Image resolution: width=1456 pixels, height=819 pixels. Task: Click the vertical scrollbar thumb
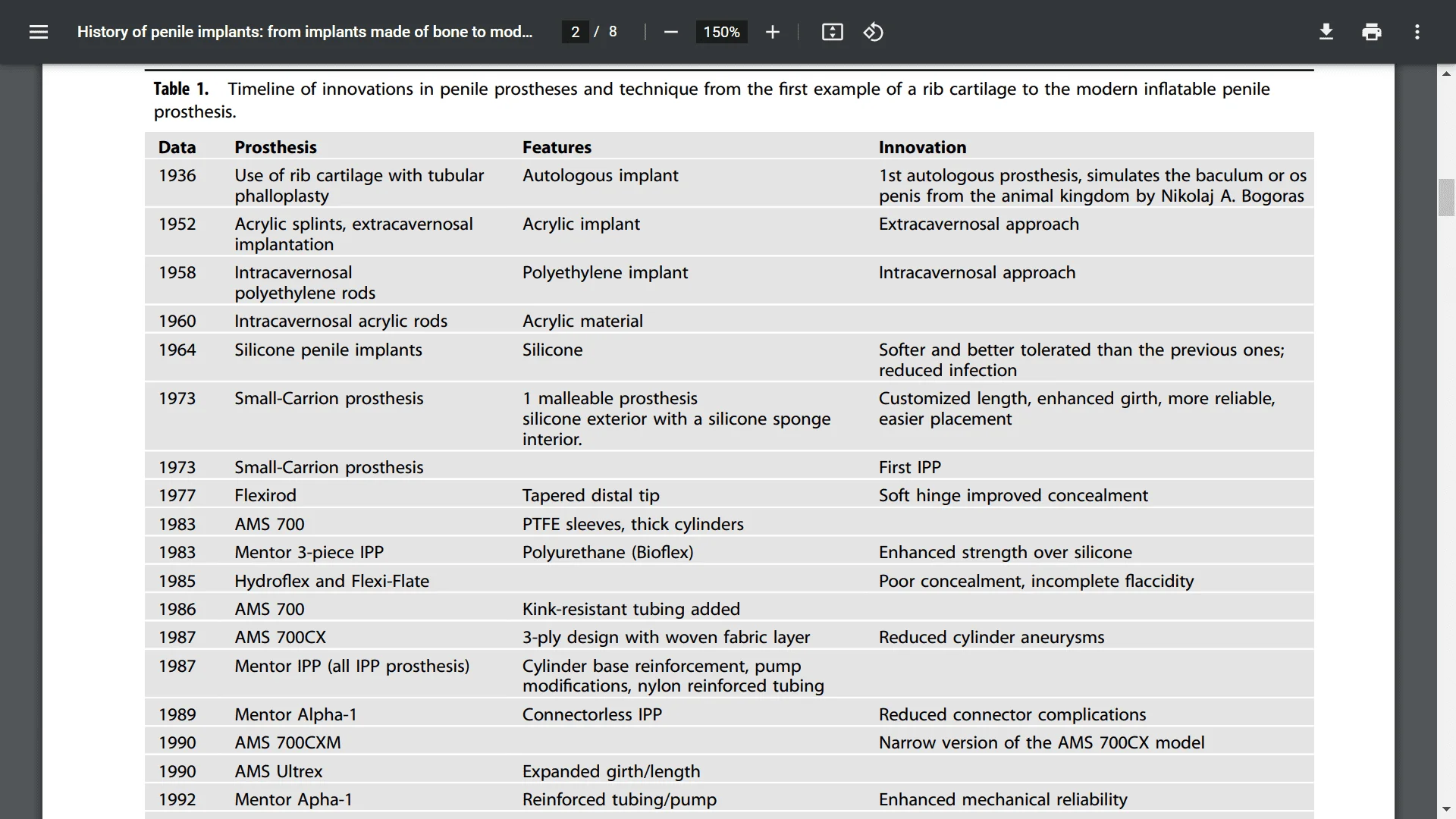click(x=1446, y=198)
